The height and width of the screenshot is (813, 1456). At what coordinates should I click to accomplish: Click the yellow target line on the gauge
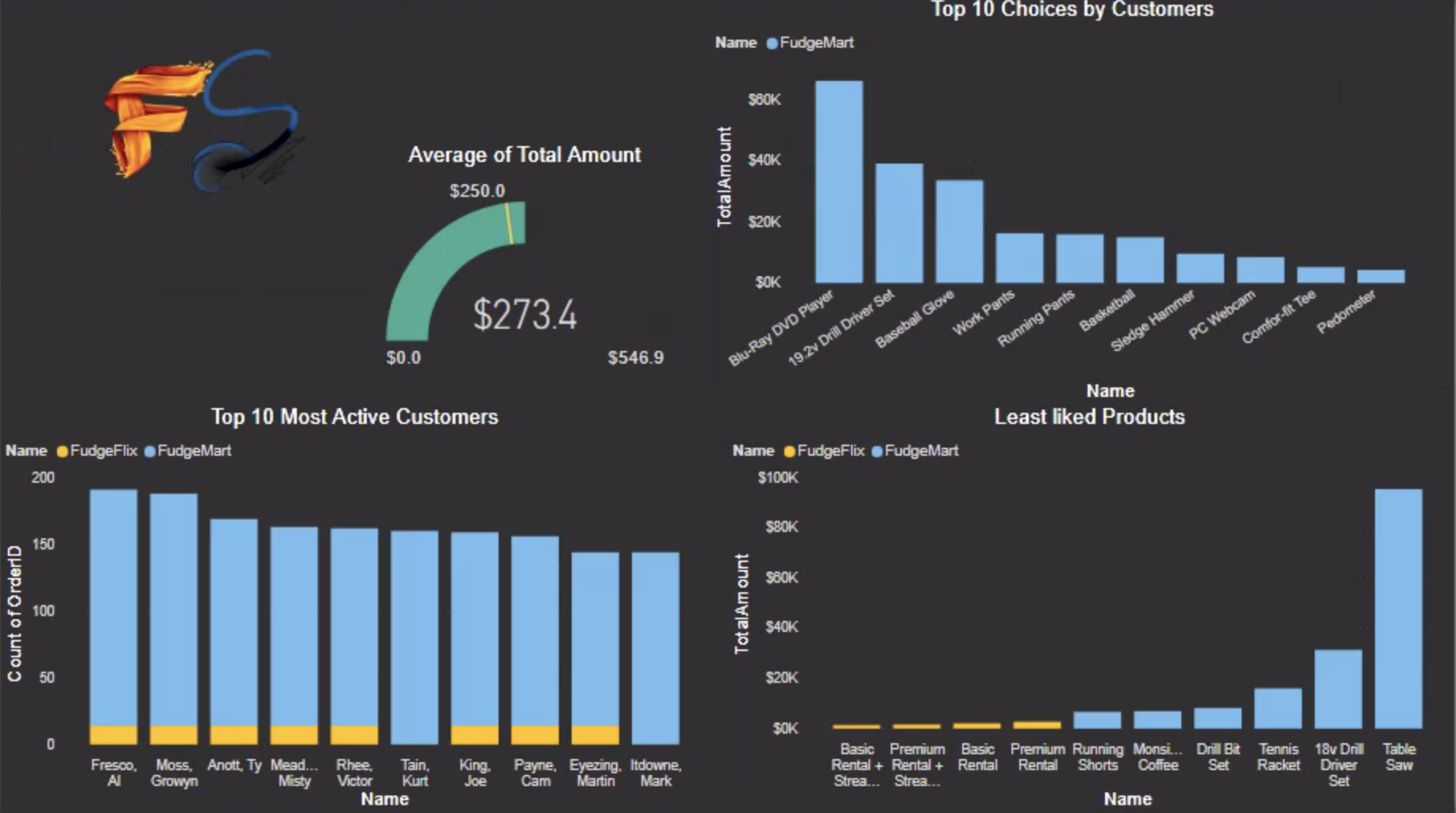pos(509,223)
